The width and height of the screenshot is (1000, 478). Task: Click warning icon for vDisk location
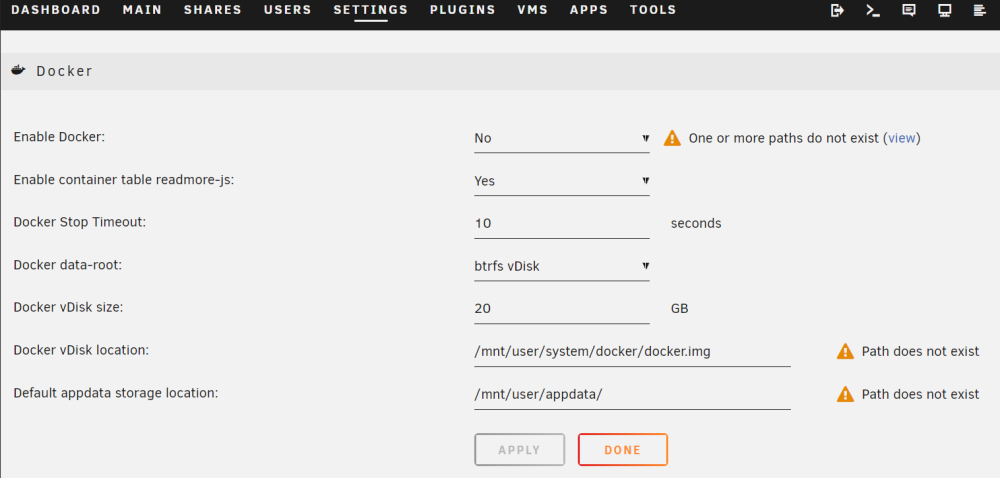point(845,351)
